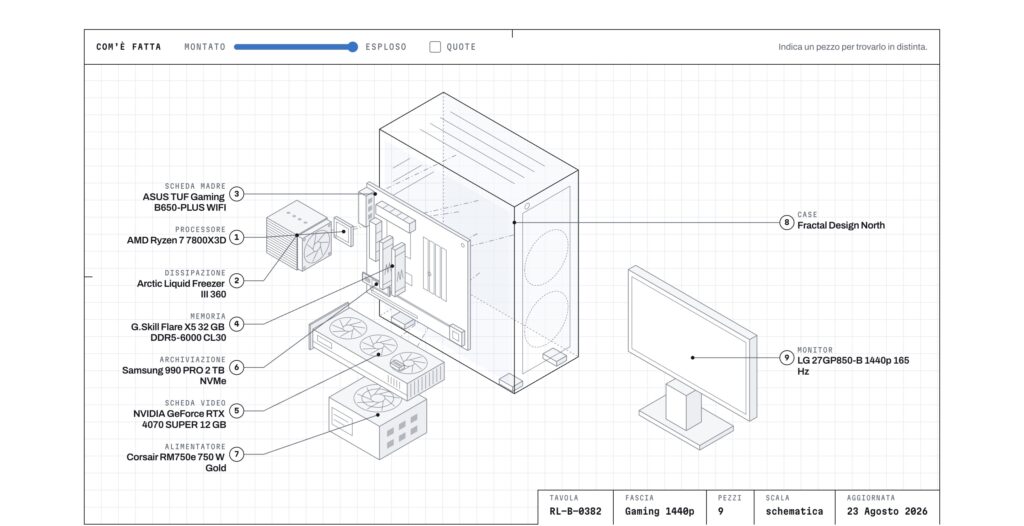
Task: Click callout number 3 for the motherboard
Action: 236,194
